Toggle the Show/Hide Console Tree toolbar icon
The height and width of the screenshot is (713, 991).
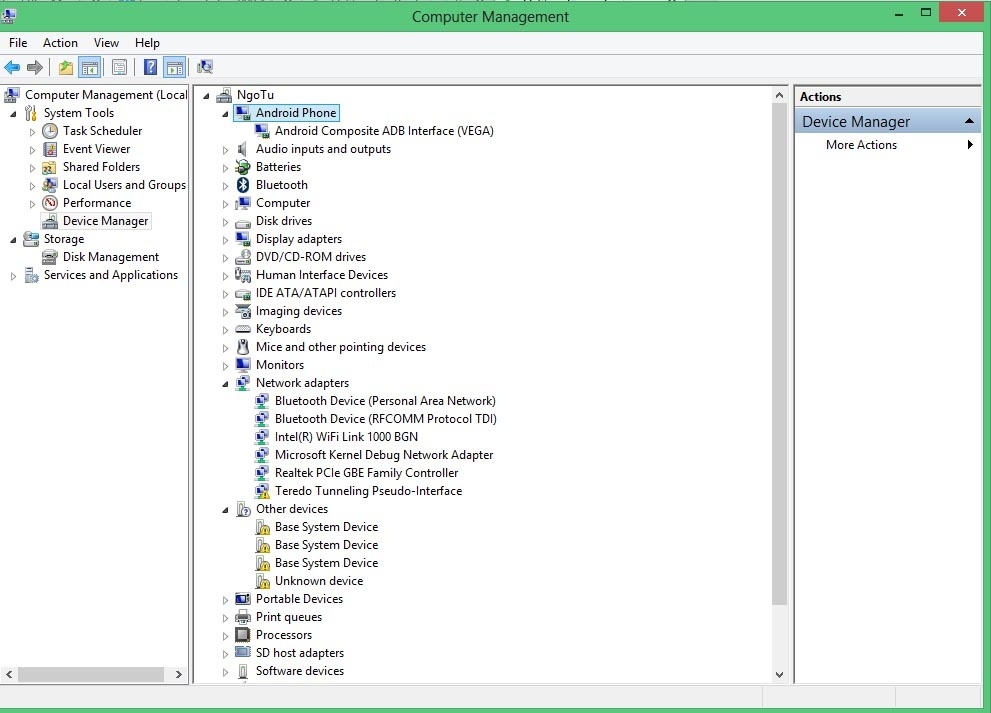(x=90, y=67)
